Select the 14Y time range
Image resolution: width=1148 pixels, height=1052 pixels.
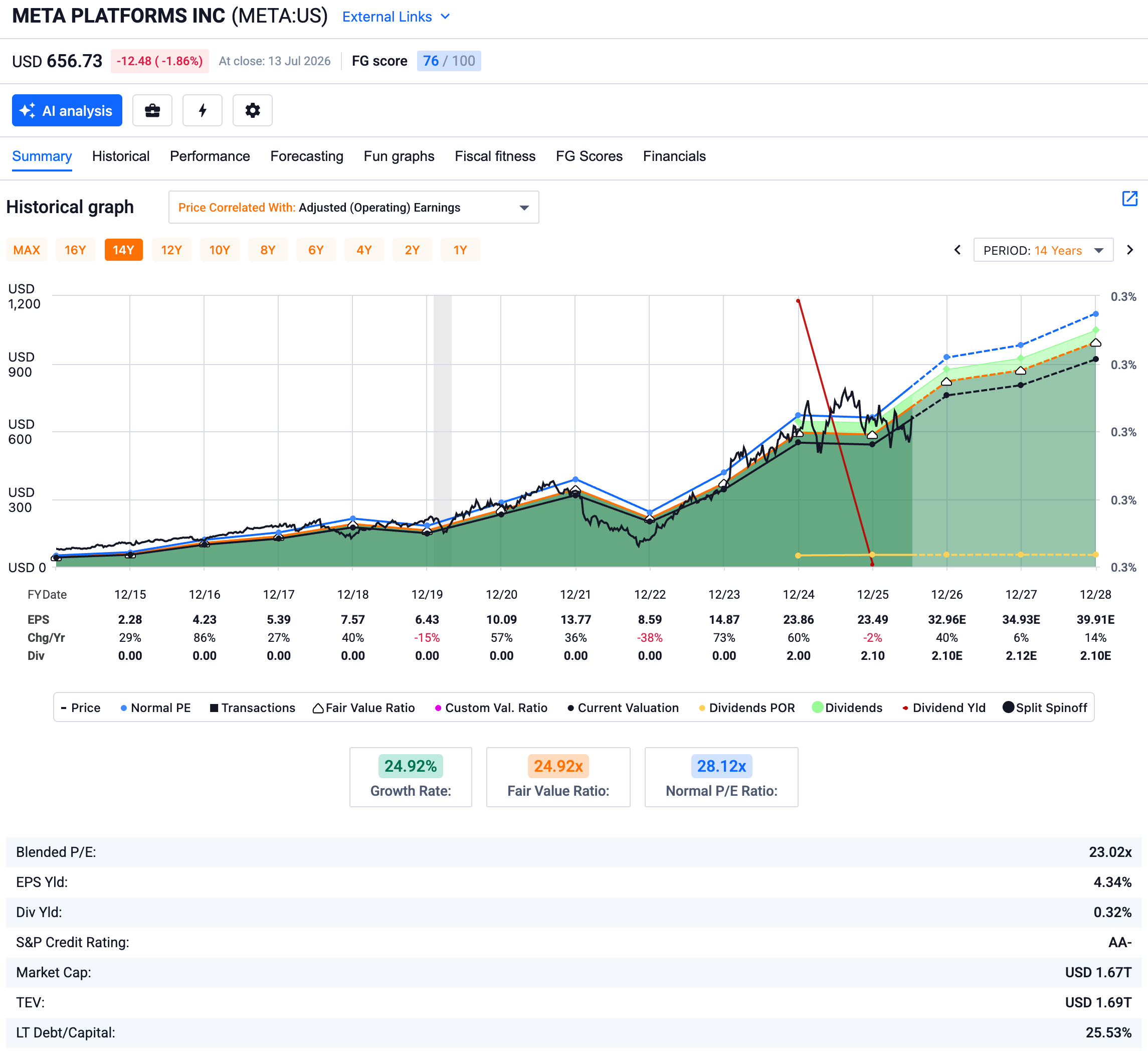tap(123, 250)
